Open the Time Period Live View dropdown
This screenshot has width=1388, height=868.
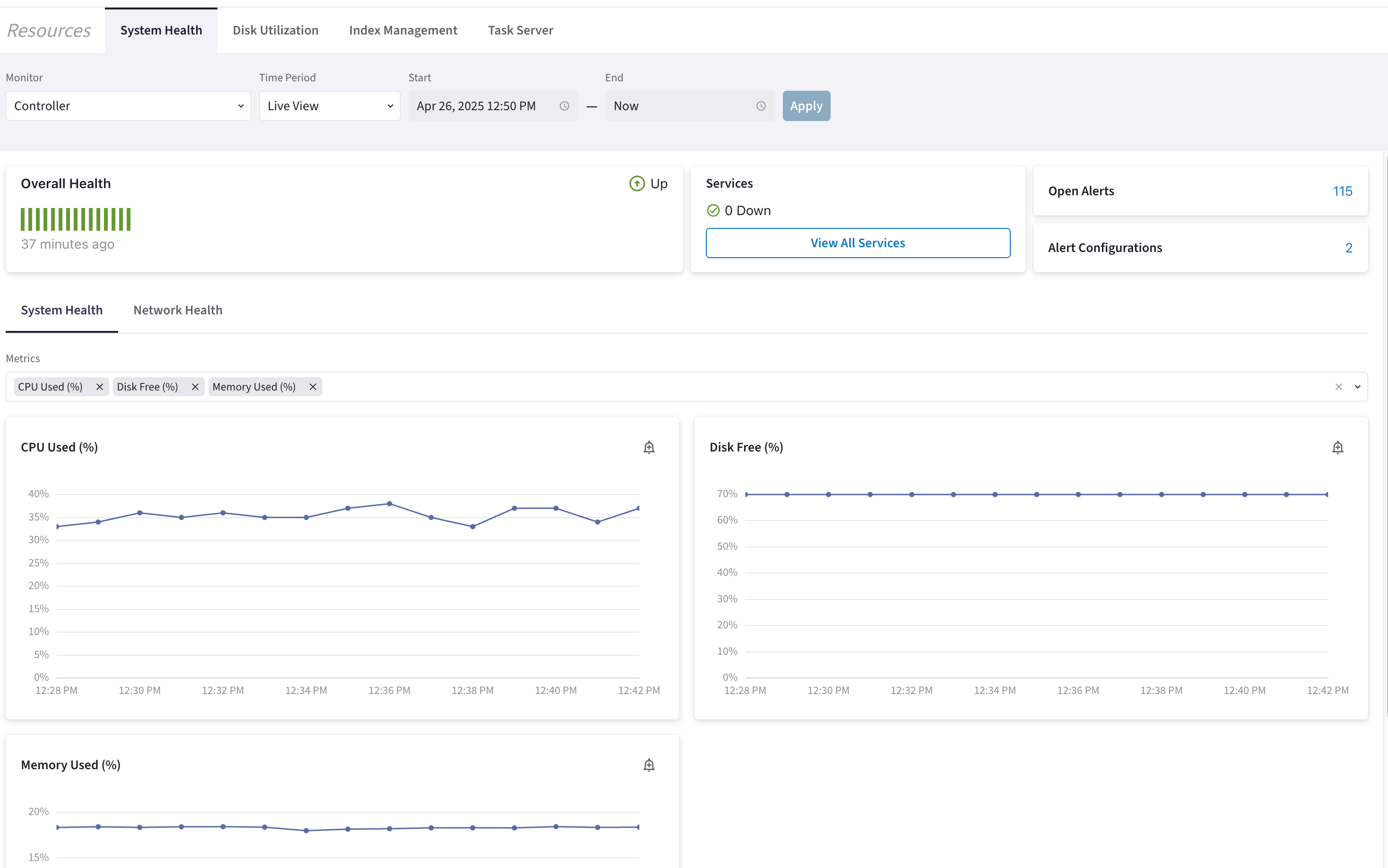[x=330, y=106]
